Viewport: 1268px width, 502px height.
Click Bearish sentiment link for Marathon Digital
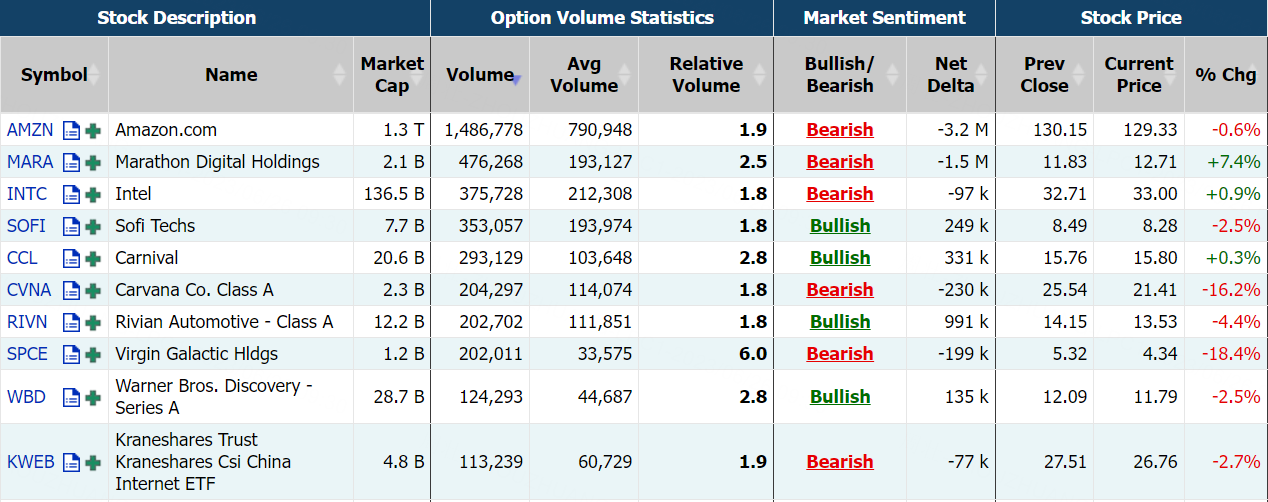[x=840, y=162]
